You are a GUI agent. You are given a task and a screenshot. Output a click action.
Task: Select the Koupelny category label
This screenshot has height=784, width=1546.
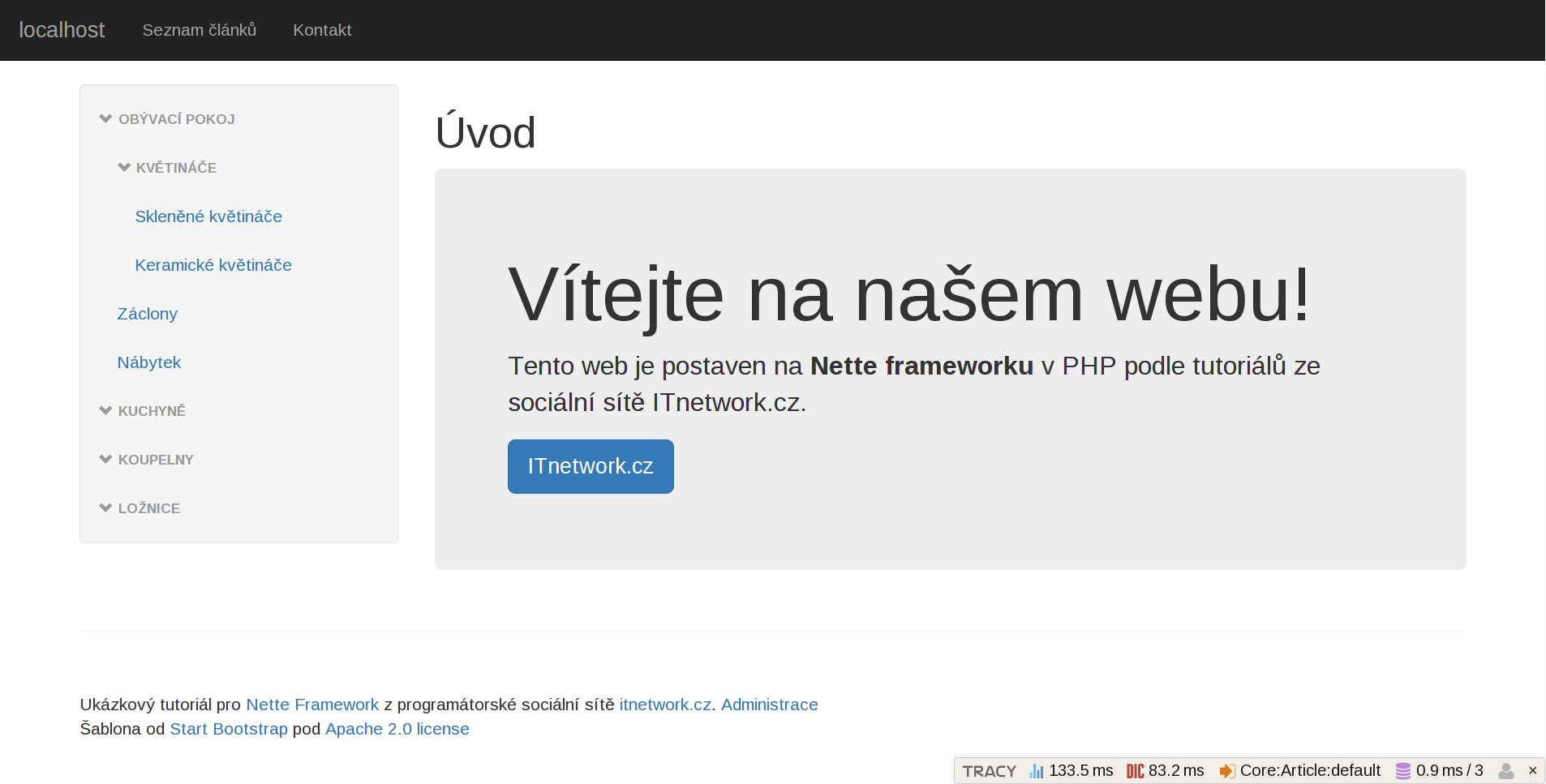click(156, 460)
